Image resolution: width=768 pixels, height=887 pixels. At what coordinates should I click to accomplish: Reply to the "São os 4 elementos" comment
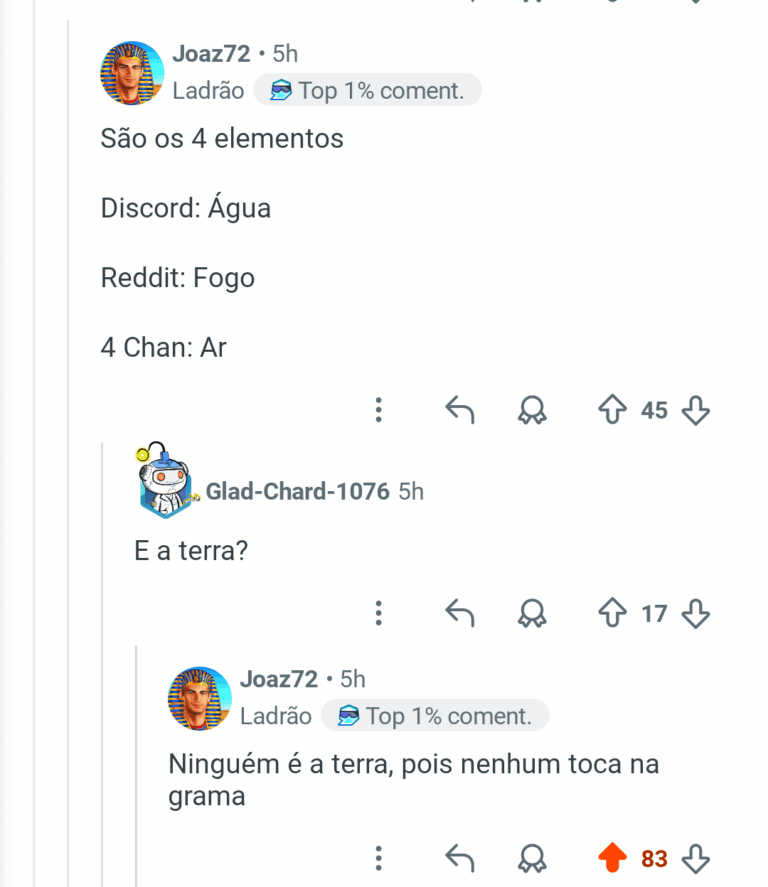point(459,410)
